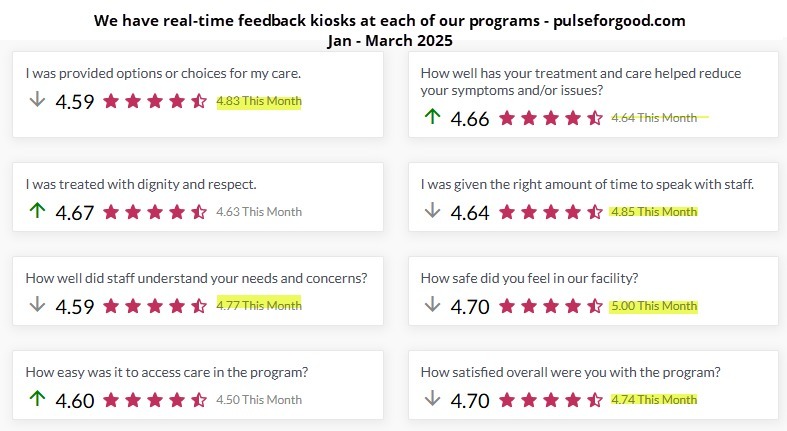The image size is (787, 431).
Task: Click the down arrow by overall satisfaction 4.70
Action: pyautogui.click(x=432, y=398)
